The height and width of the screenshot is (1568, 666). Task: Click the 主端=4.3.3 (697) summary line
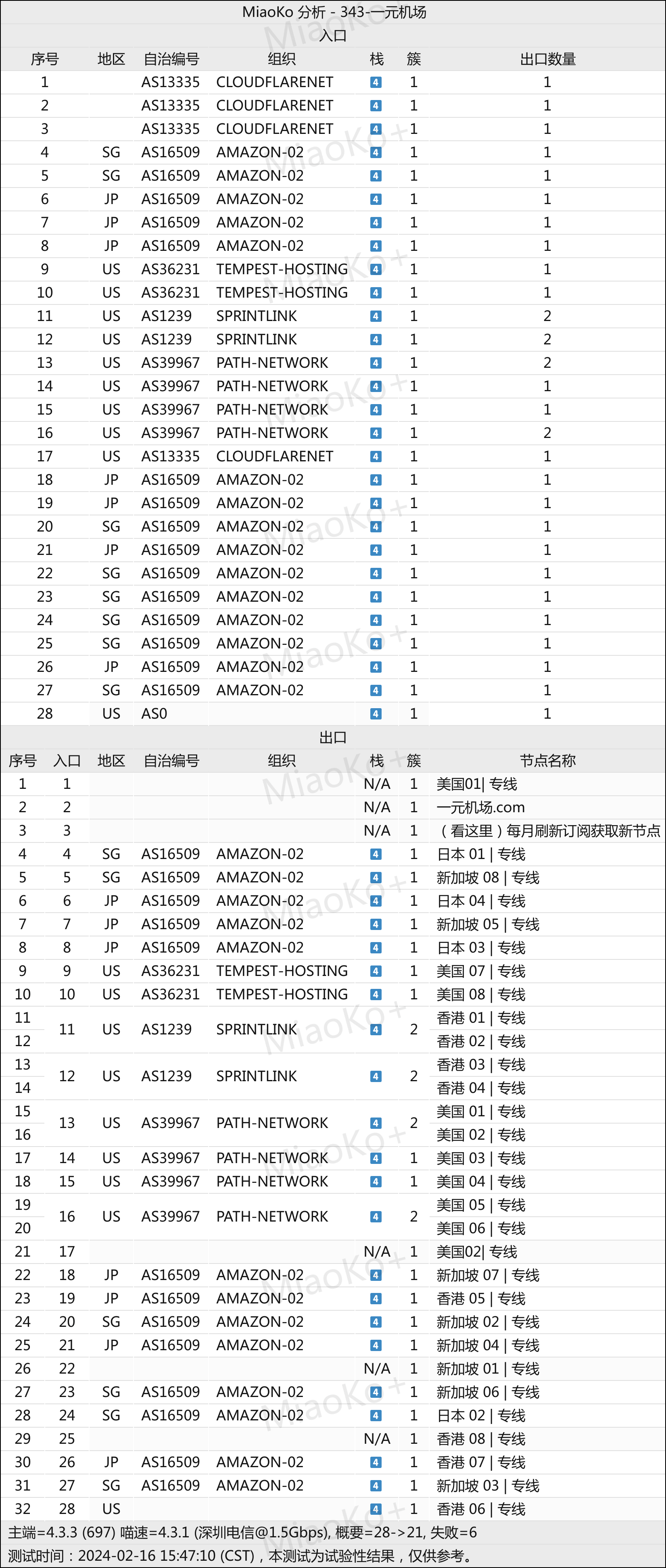click(242, 1532)
